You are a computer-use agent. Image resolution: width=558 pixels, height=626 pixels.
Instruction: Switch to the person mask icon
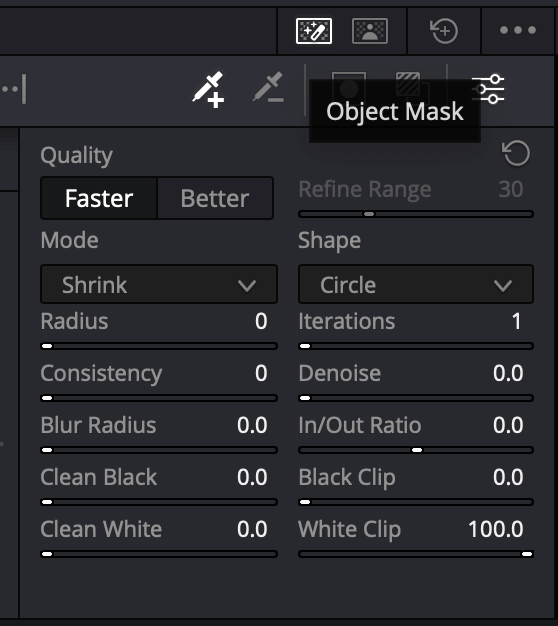click(370, 31)
